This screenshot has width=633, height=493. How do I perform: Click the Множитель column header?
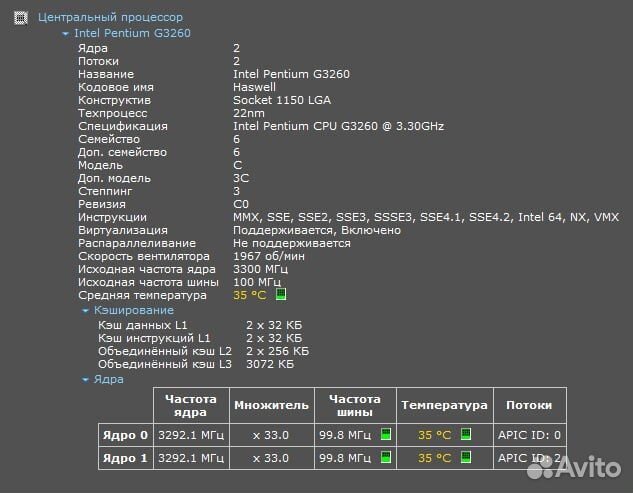[271, 405]
